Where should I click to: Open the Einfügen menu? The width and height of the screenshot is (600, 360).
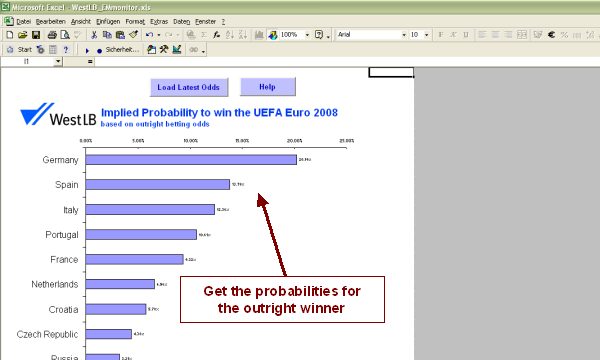pos(108,21)
